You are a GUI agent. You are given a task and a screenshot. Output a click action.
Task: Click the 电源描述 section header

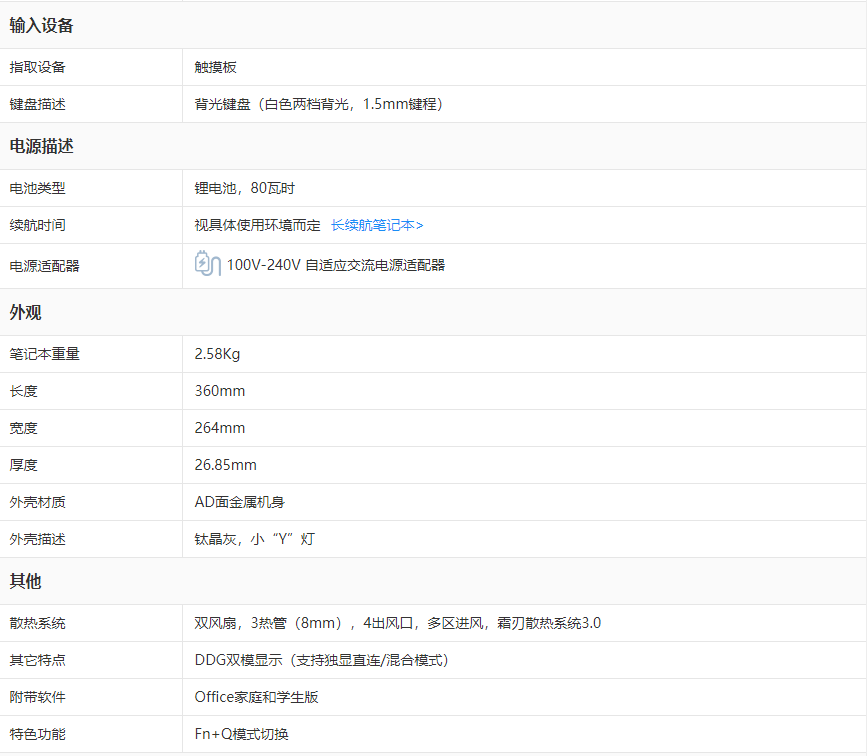41,146
